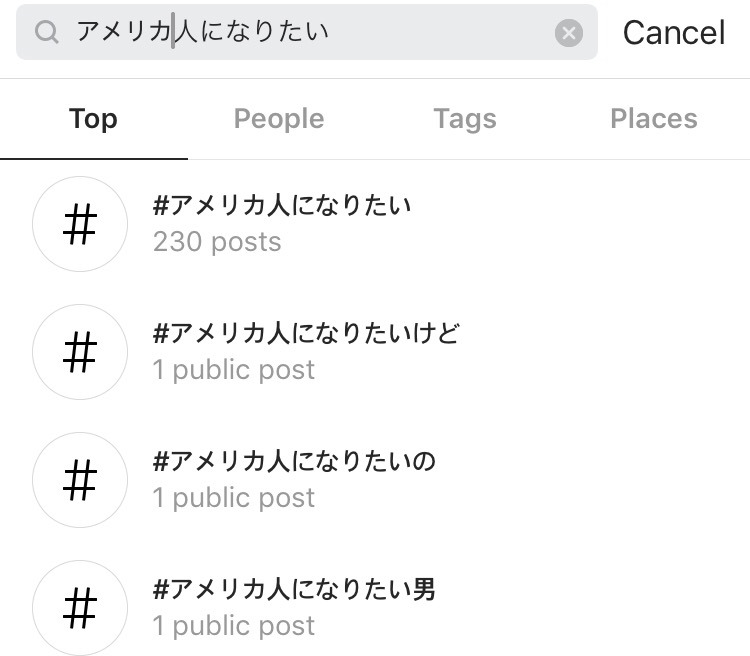Switch to the People tab
Viewport: 750px width, 656px height.
279,119
